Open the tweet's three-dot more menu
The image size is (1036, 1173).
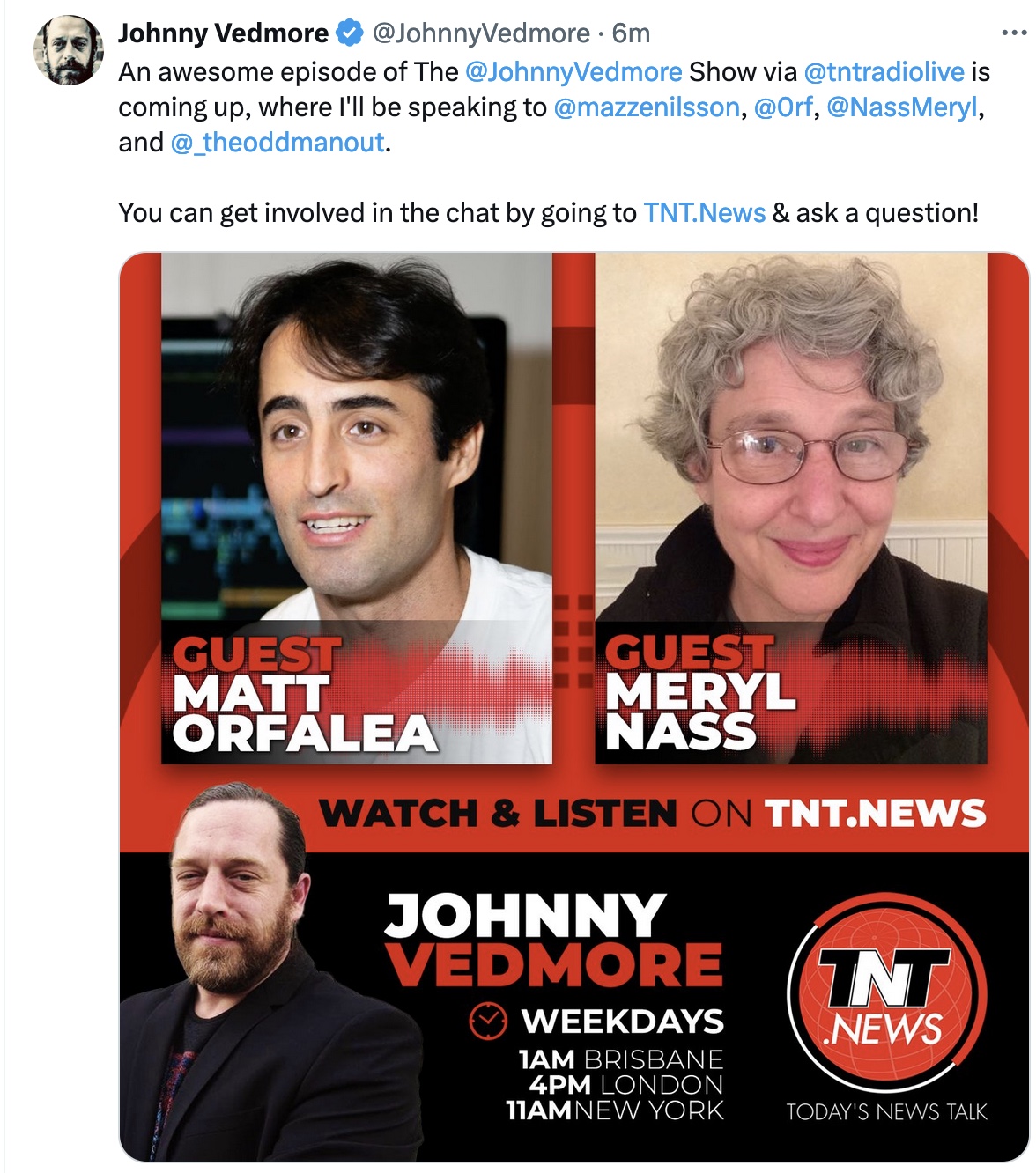coord(1014,33)
